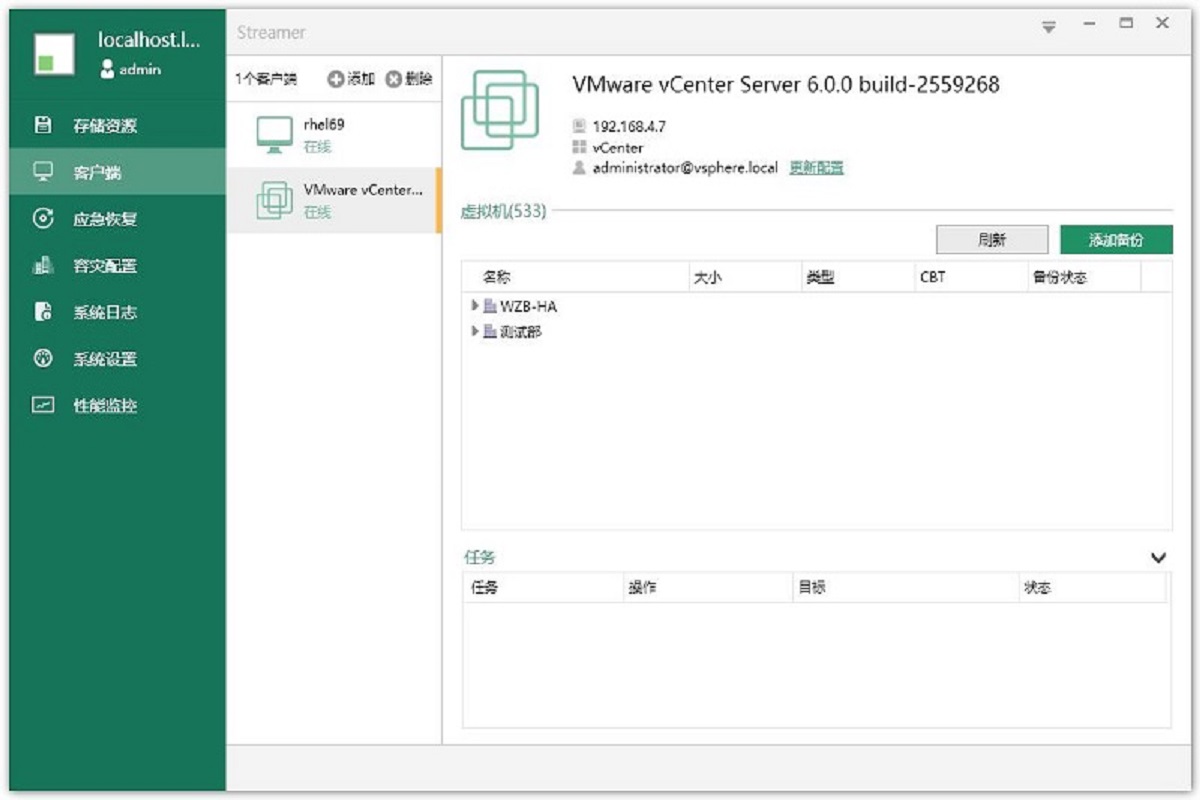Collapse the 任务 panel chevron
The width and height of the screenshot is (1200, 800).
coord(1158,558)
